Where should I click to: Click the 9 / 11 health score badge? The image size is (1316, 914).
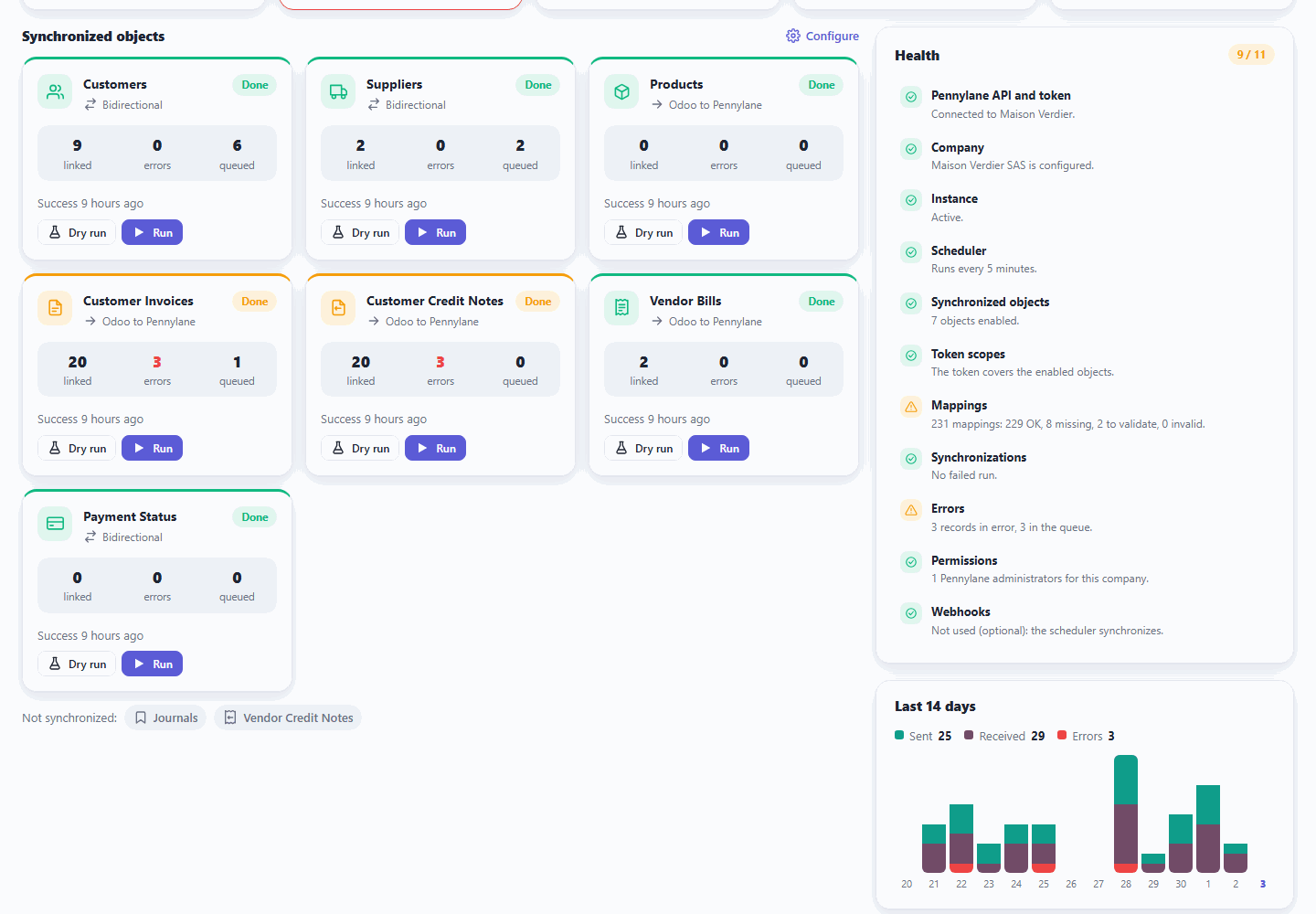click(x=1251, y=55)
